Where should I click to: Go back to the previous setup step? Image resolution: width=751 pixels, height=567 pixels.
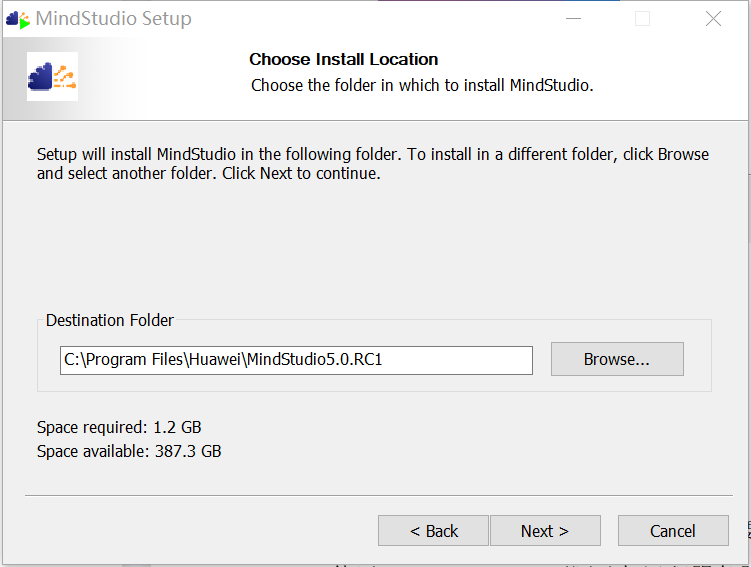click(x=433, y=531)
